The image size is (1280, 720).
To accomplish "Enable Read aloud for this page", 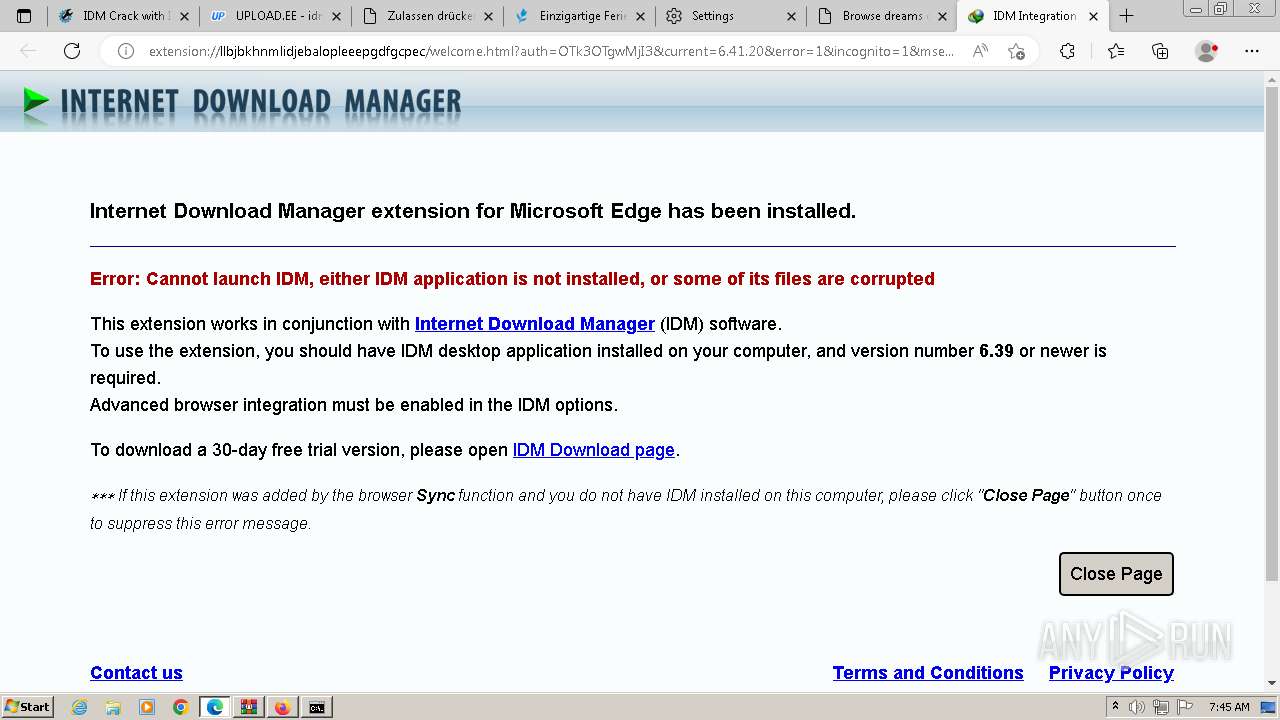I will [980, 51].
